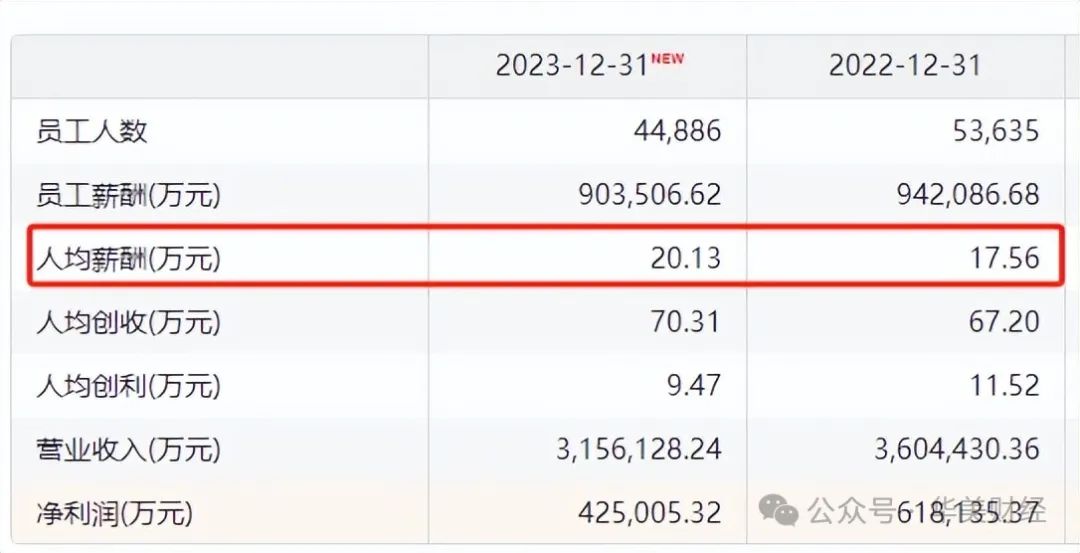Click the 903,506.62 salary total cell
The image size is (1080, 553).
649,195
